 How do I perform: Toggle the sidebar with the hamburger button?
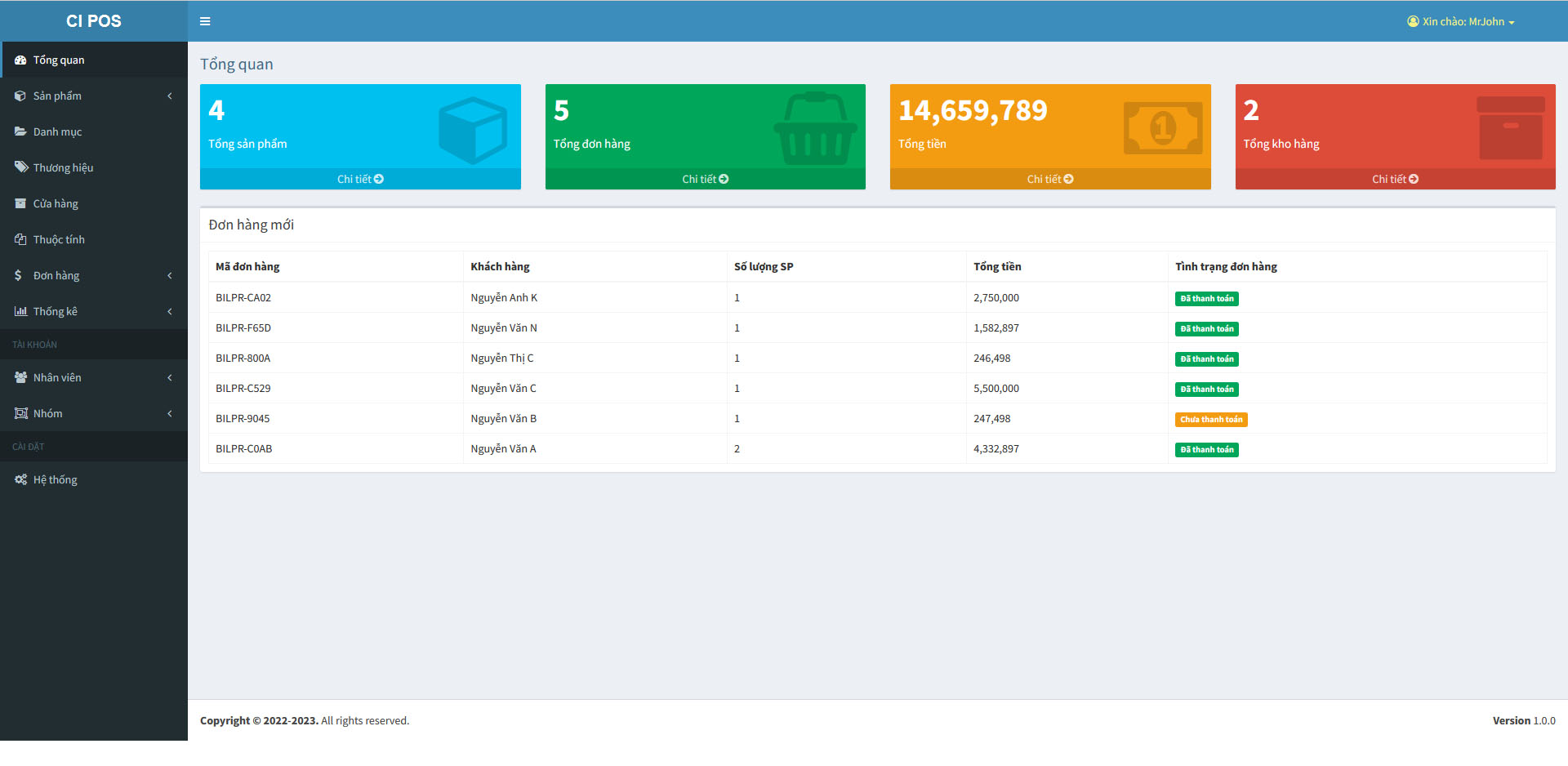[204, 20]
